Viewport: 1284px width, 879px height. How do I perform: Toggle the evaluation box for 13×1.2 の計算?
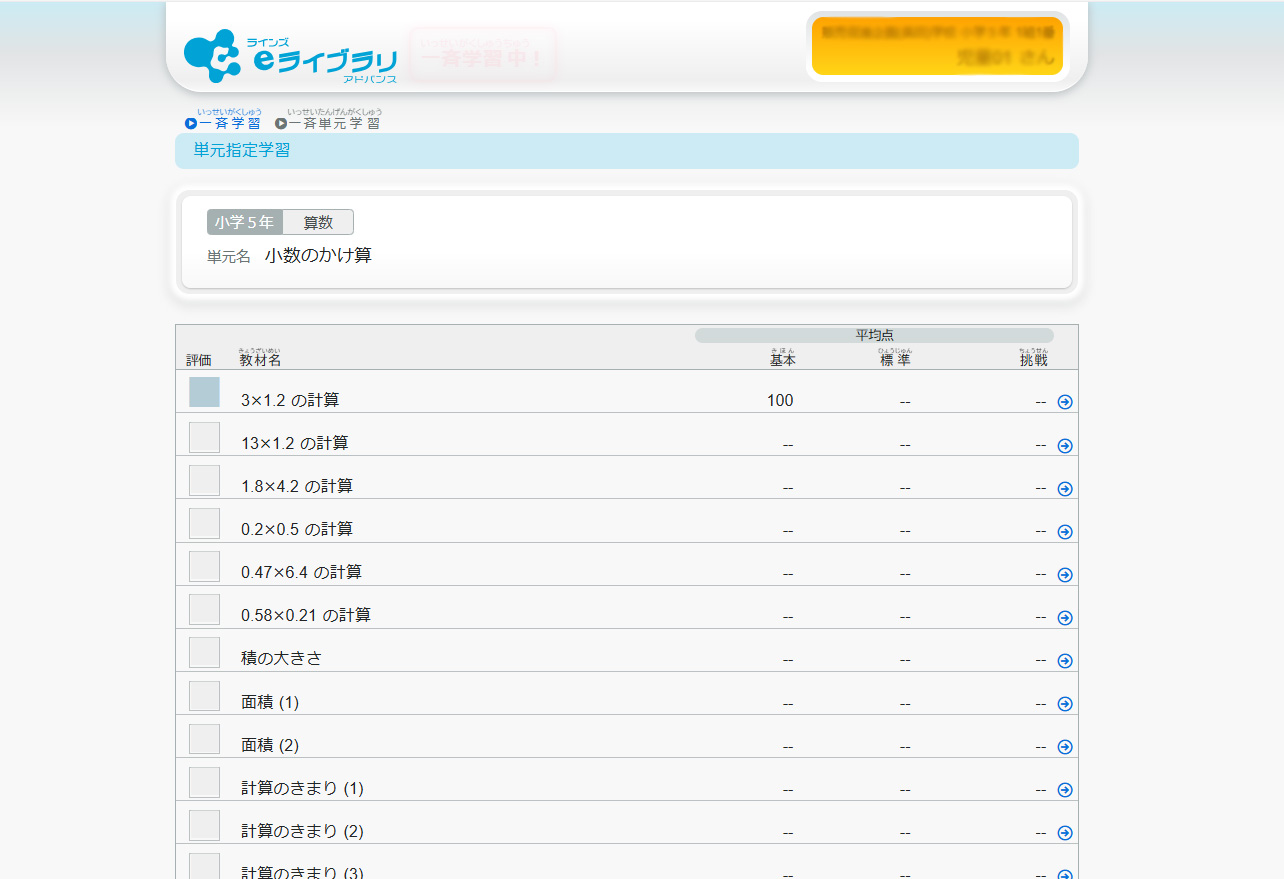click(204, 437)
